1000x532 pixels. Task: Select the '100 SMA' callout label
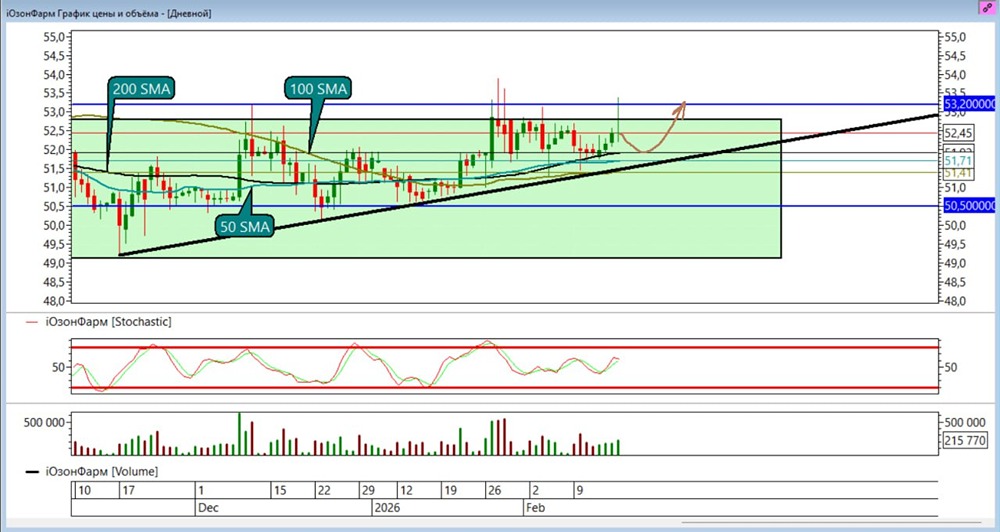pyautogui.click(x=318, y=89)
